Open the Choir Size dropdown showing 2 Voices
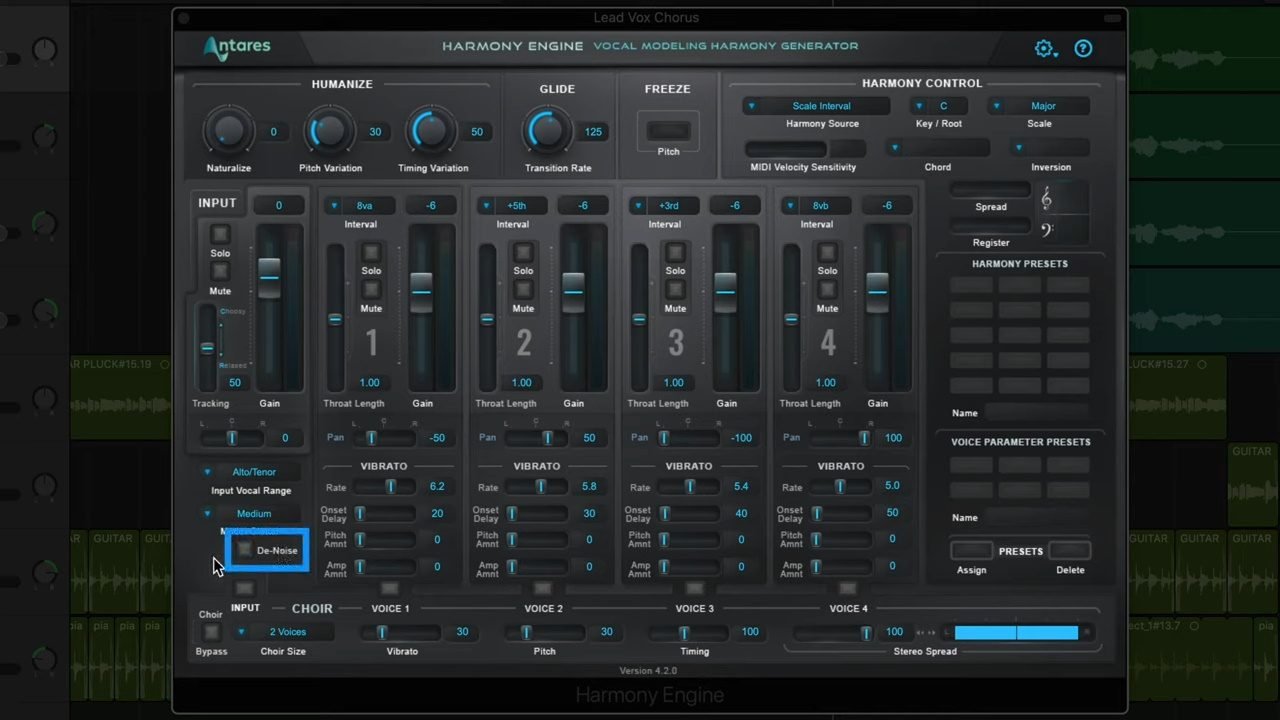 (x=282, y=631)
